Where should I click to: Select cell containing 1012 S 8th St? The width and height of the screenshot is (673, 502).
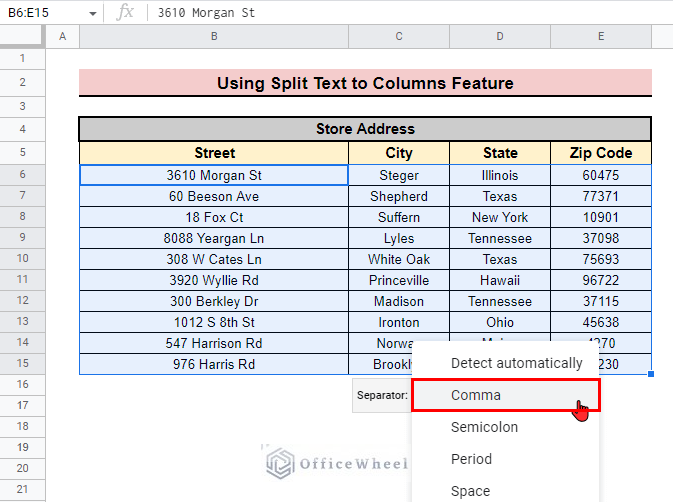coord(214,322)
